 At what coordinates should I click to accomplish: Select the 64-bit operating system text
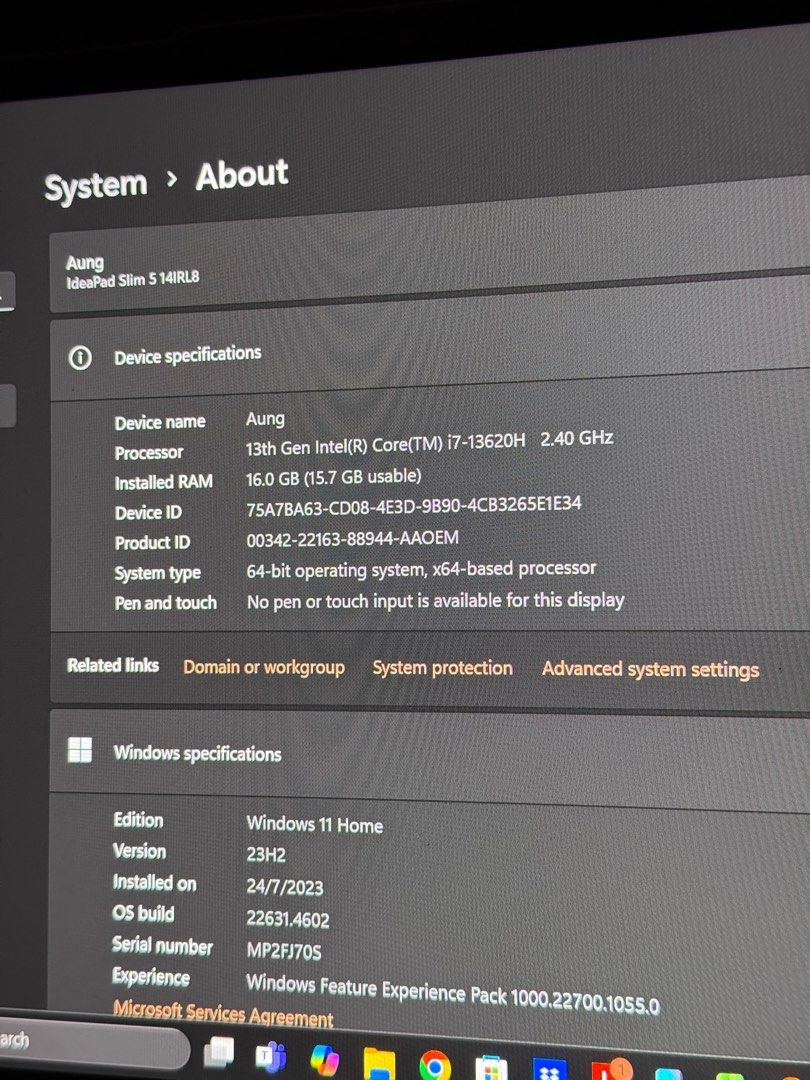pyautogui.click(x=422, y=570)
